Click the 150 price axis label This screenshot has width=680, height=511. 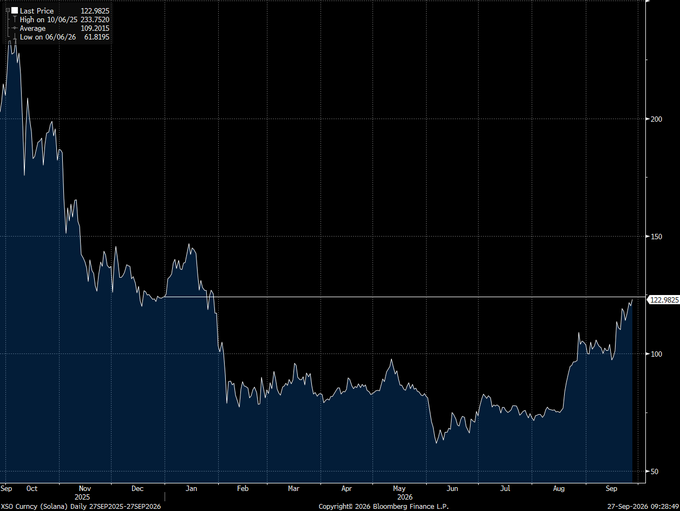click(657, 236)
